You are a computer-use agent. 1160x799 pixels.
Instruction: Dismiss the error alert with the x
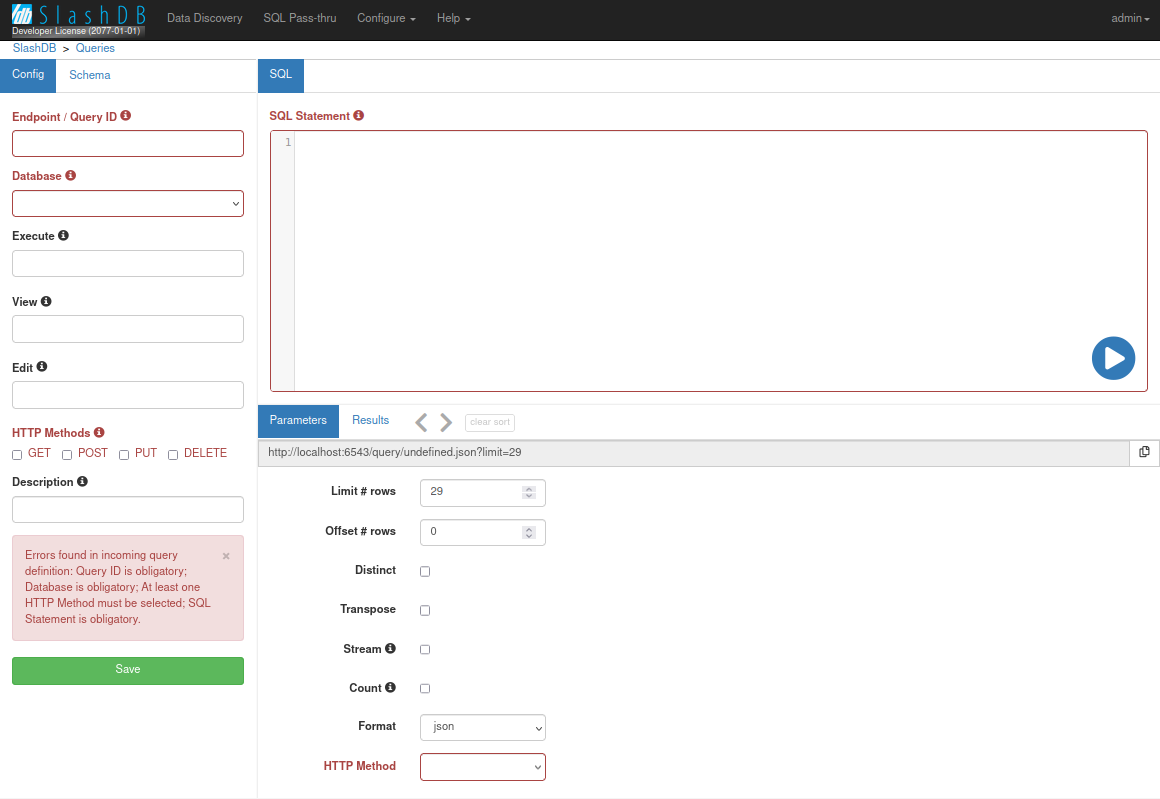(226, 556)
